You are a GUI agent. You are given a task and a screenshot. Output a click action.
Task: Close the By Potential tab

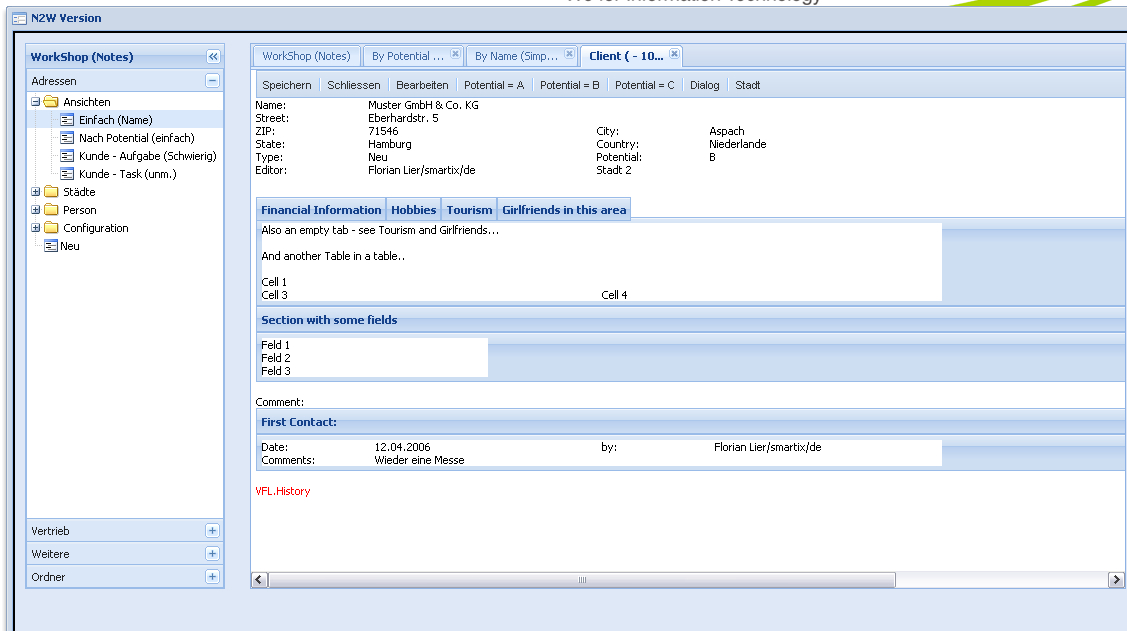[x=455, y=54]
